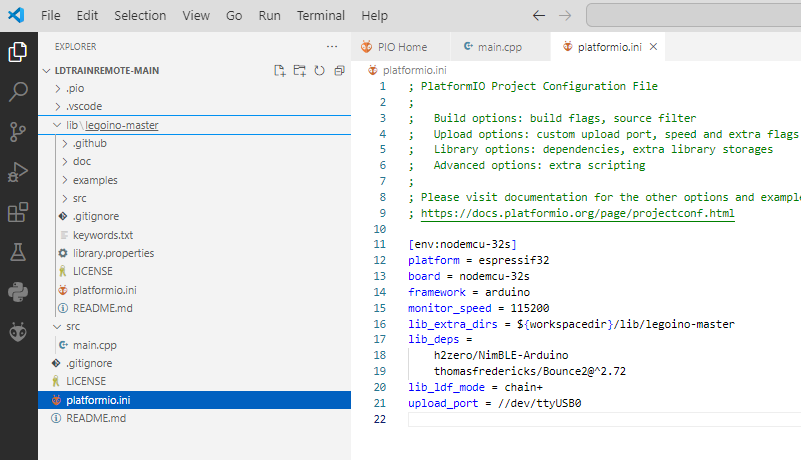Open Source Control view

[18, 132]
